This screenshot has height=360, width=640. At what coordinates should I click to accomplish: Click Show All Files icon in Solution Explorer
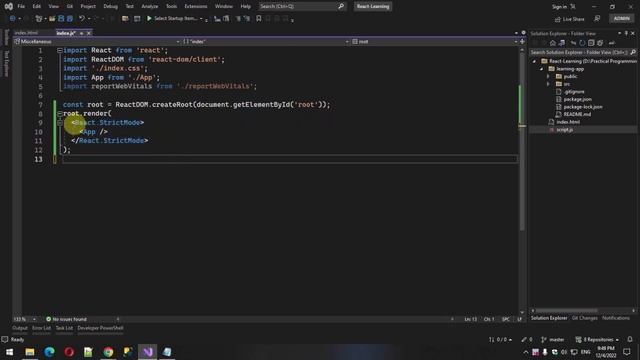[x=600, y=43]
